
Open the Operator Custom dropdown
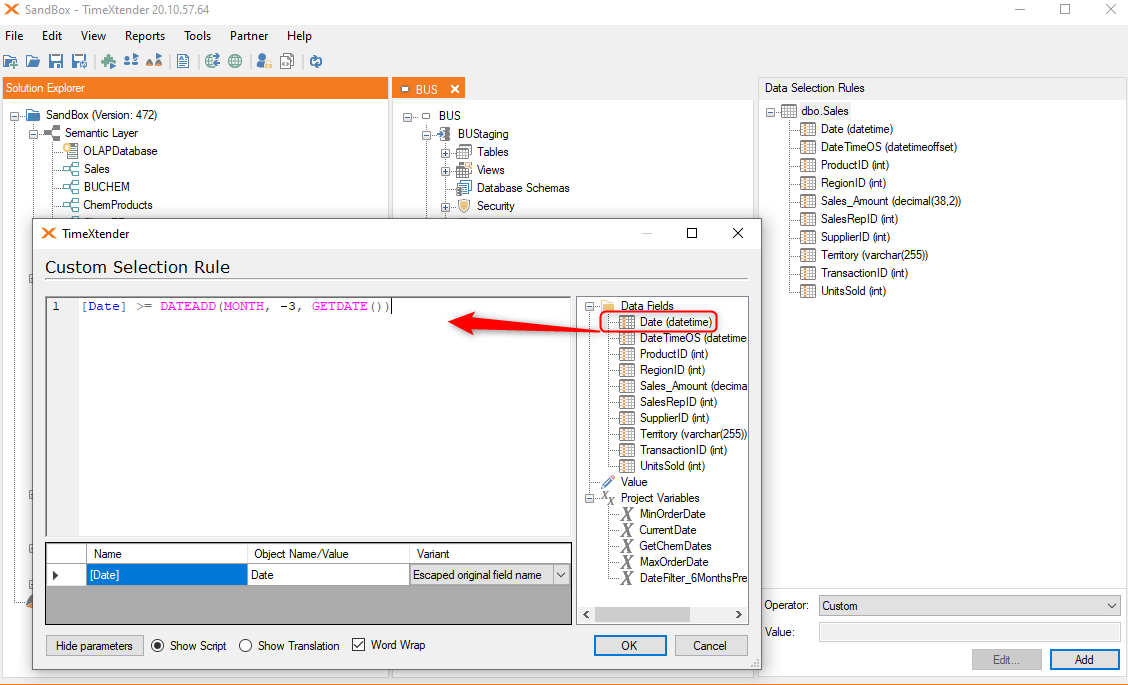coord(1112,606)
